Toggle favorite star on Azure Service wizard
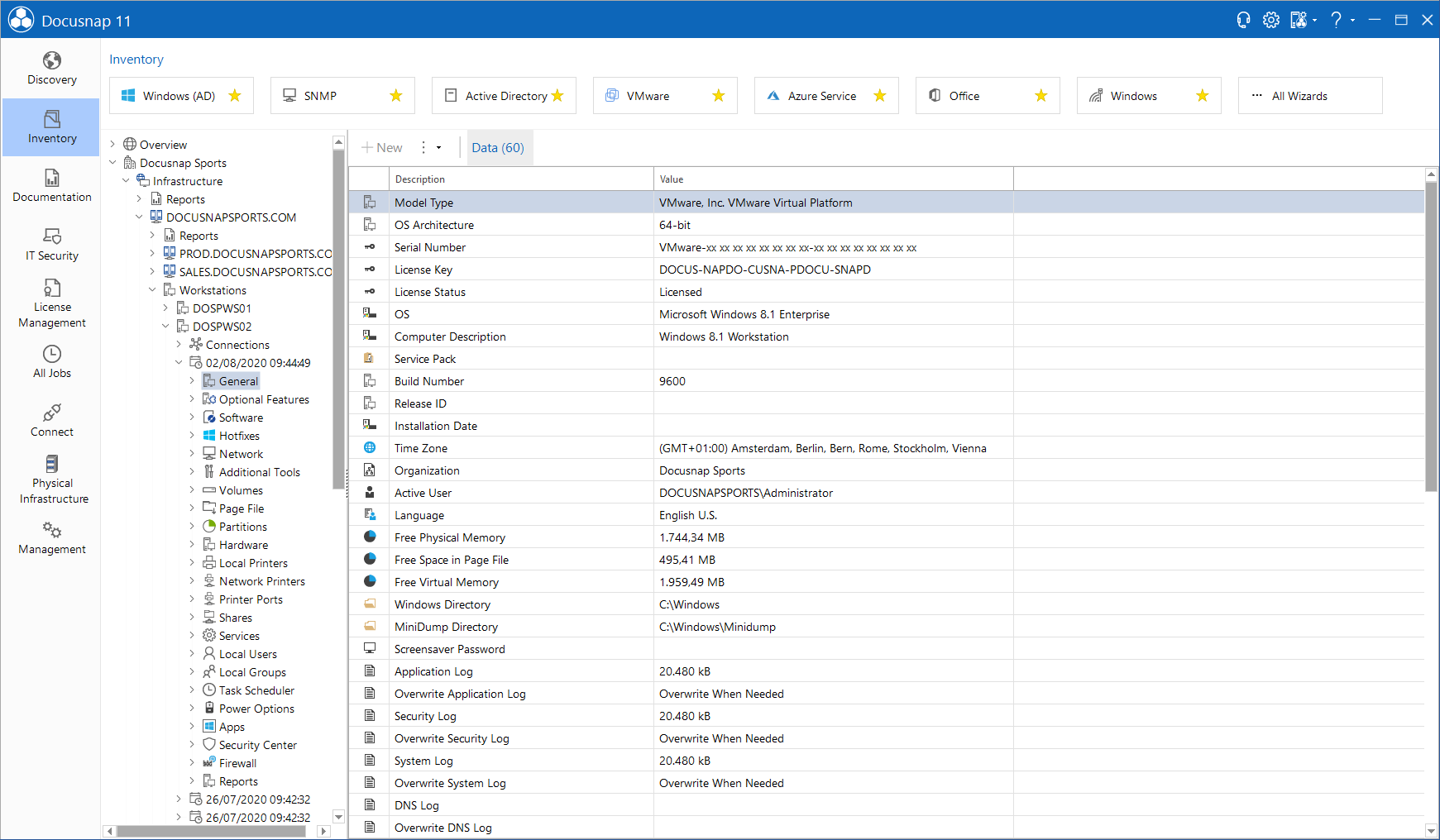The height and width of the screenshot is (840, 1440). point(880,96)
